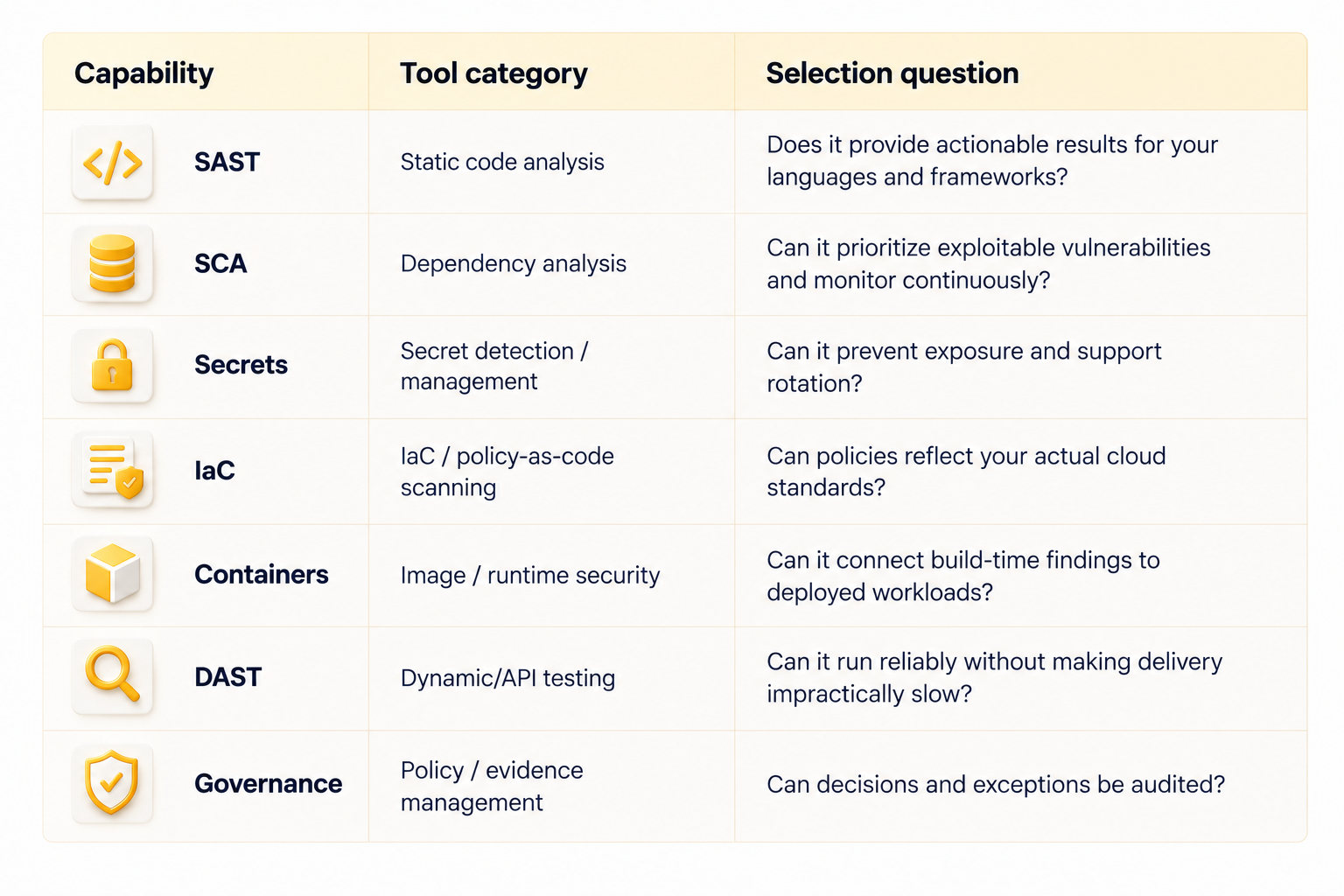Click the Dynamic/API testing cell

point(507,678)
